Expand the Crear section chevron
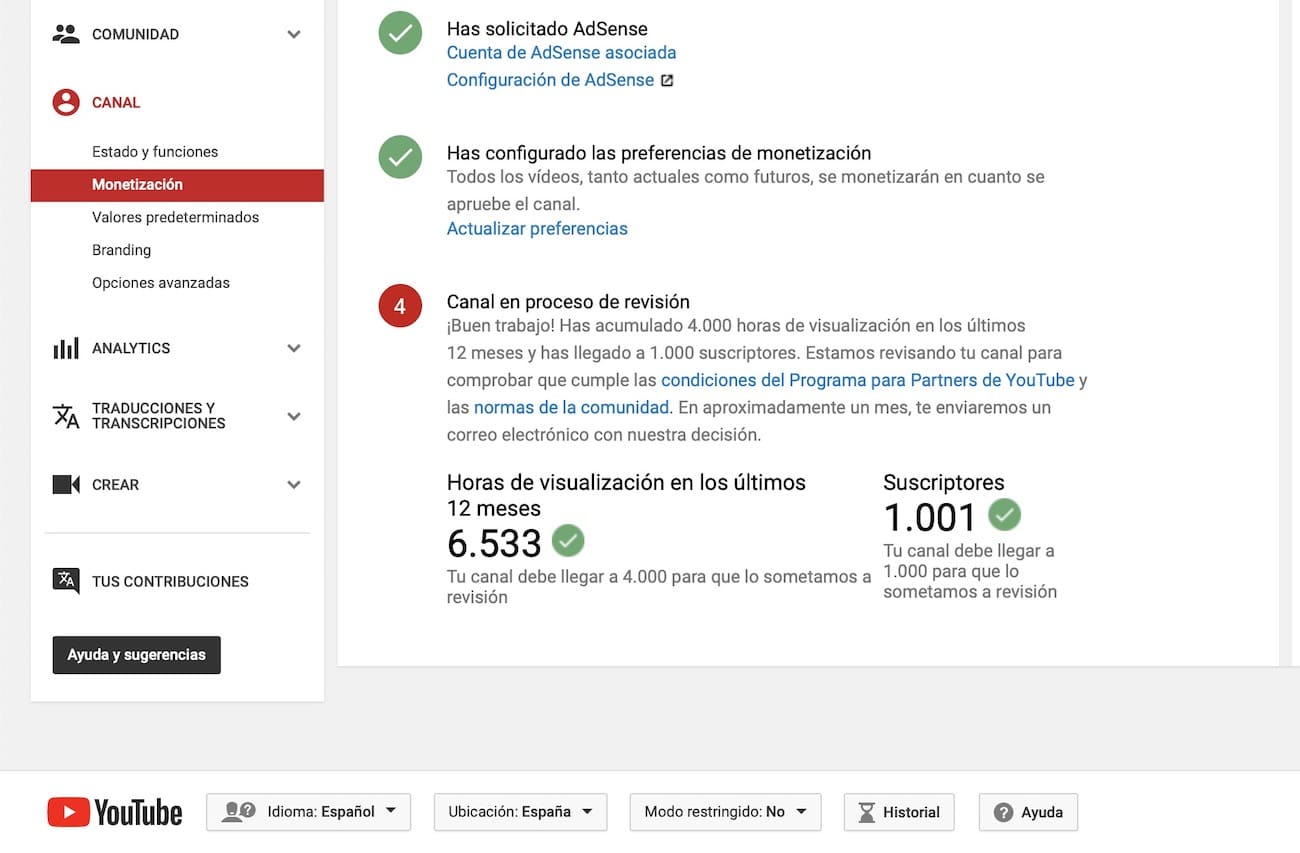The image size is (1300, 853). 294,485
